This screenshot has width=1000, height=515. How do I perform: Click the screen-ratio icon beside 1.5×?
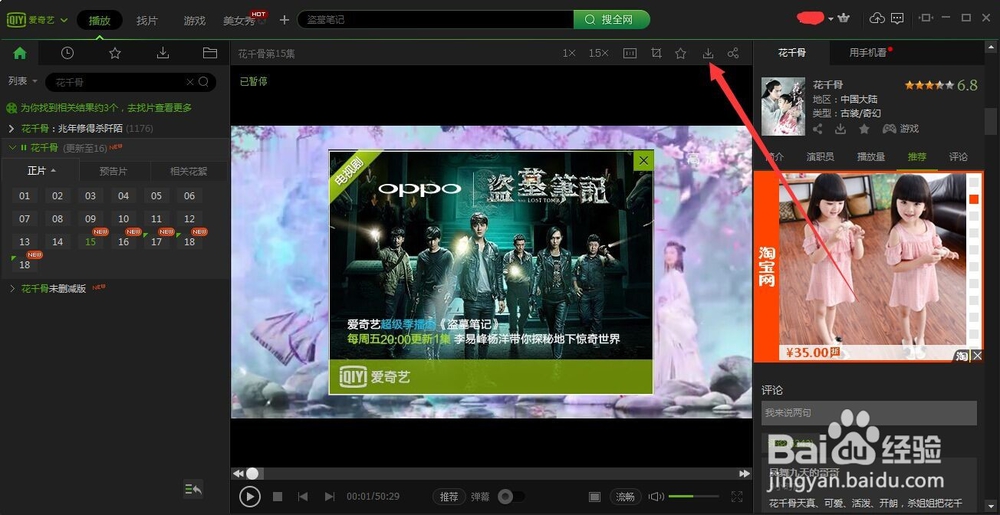tap(630, 54)
